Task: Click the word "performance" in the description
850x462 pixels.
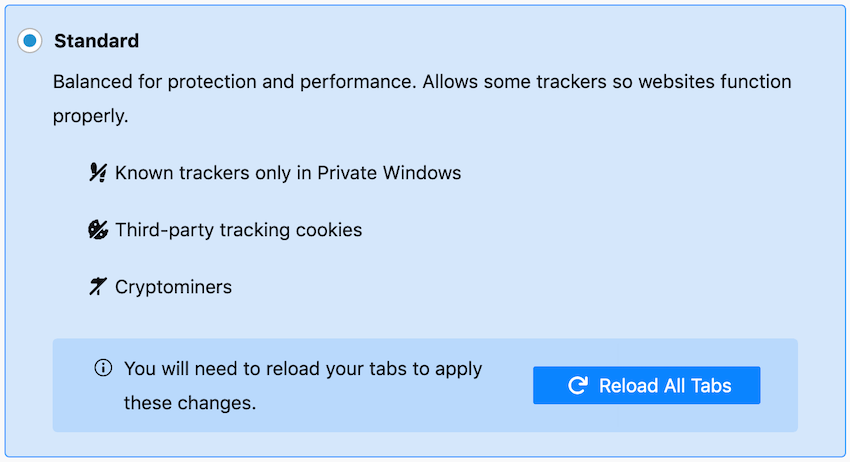Action: pyautogui.click(x=362, y=81)
